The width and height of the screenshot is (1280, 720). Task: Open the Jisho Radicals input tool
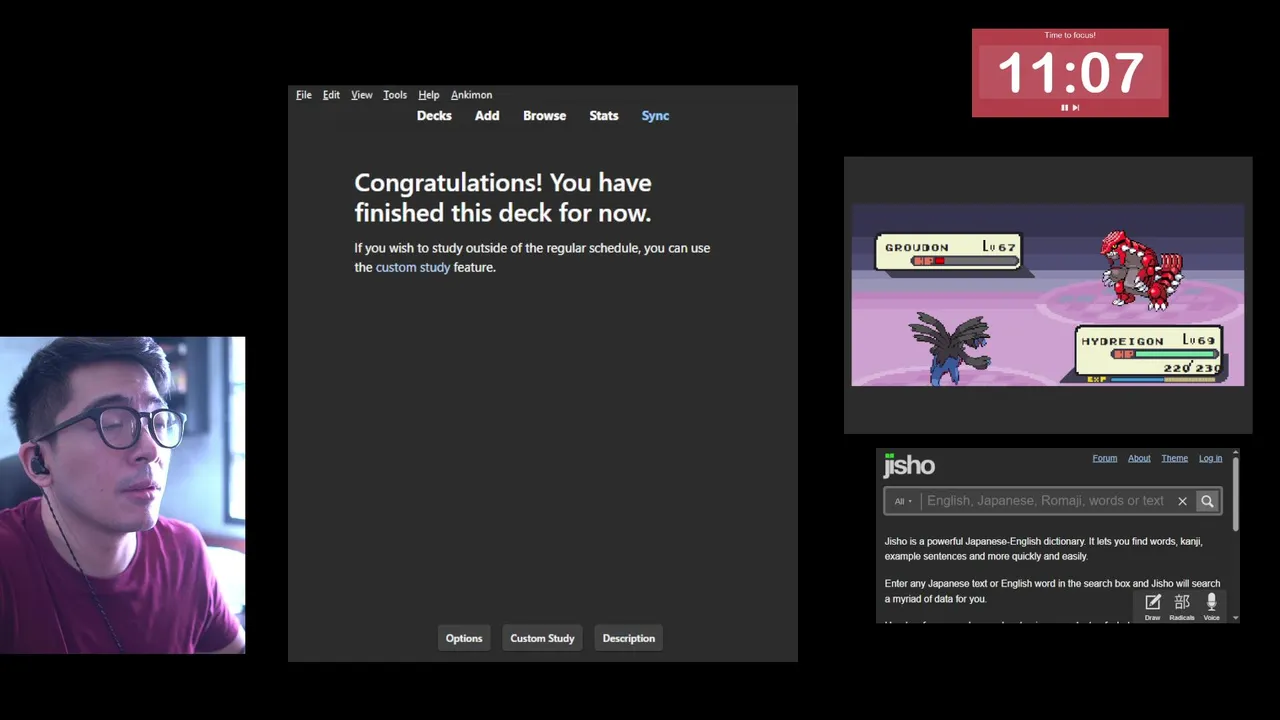(x=1182, y=605)
